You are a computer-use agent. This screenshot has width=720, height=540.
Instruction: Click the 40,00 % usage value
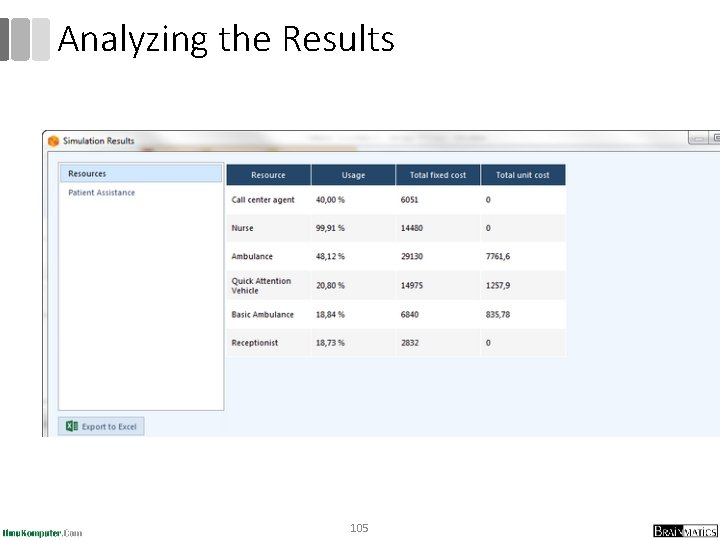coord(330,200)
